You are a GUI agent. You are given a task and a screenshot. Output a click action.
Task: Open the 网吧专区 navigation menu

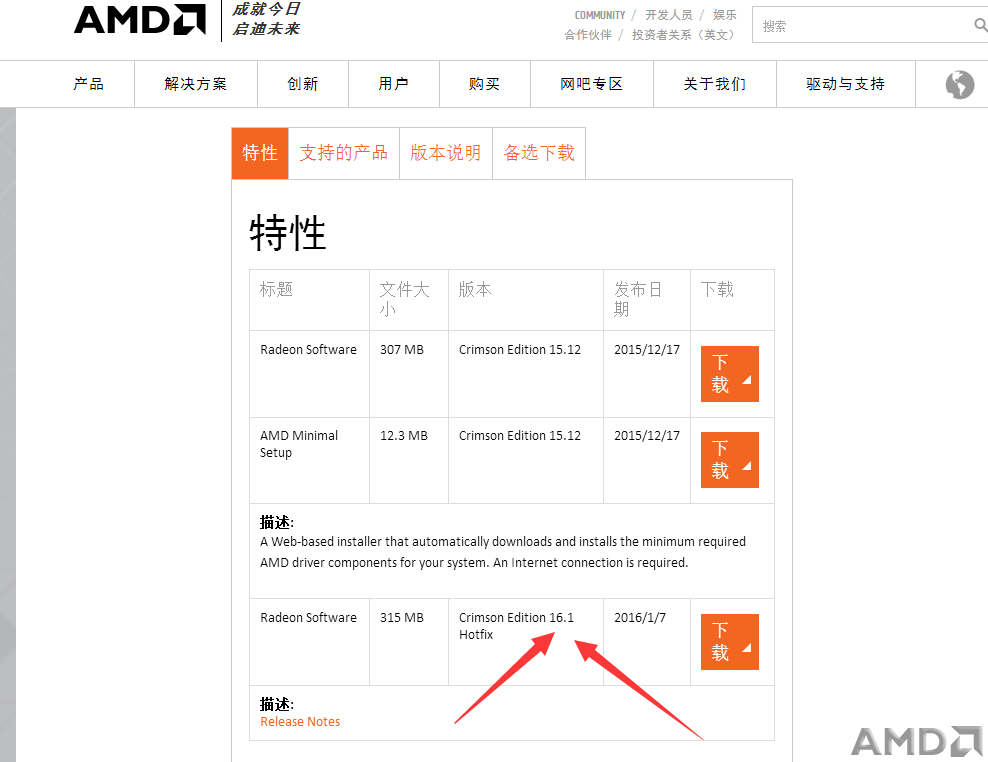(592, 84)
